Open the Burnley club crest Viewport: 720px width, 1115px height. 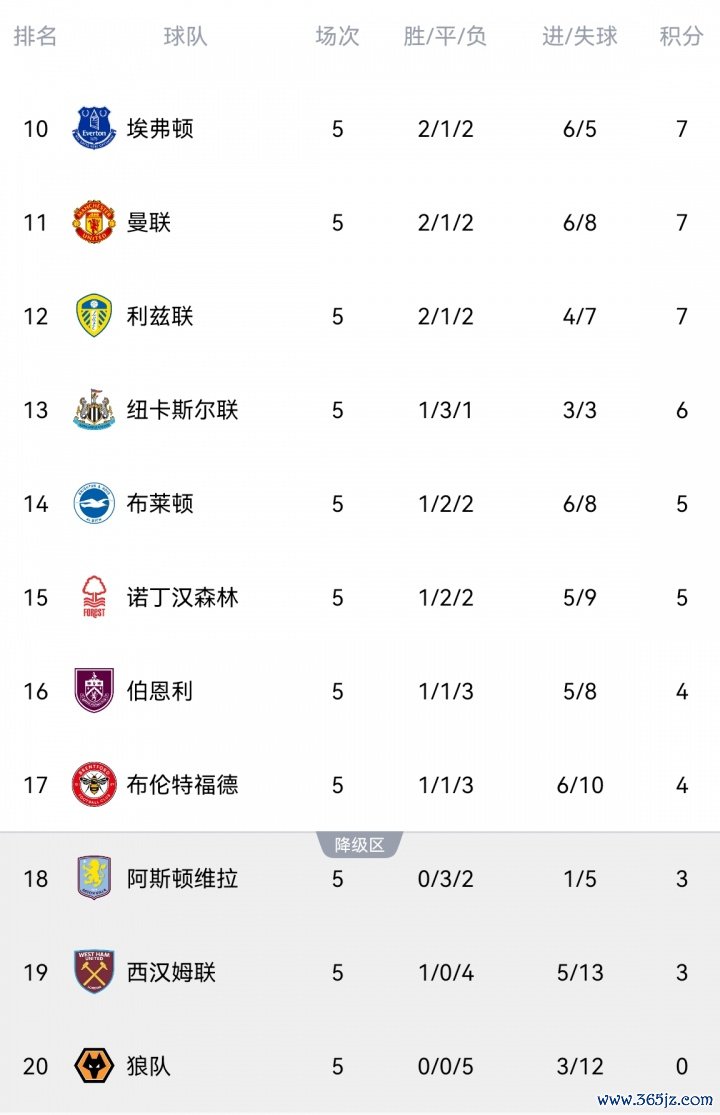point(94,690)
